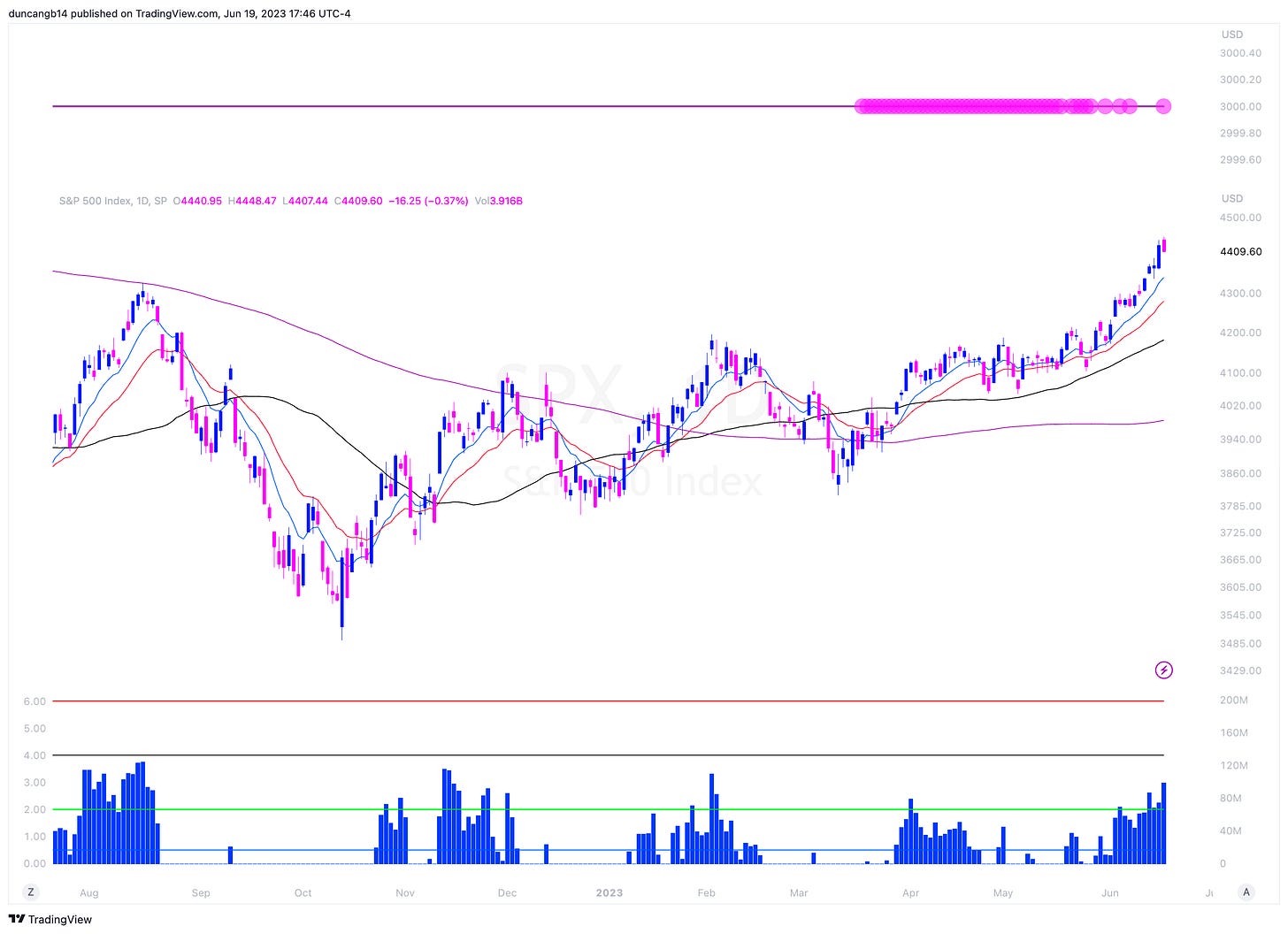Click the Z timezone button bottom-left
Viewport: 1288px width, 934px height.
[31, 892]
